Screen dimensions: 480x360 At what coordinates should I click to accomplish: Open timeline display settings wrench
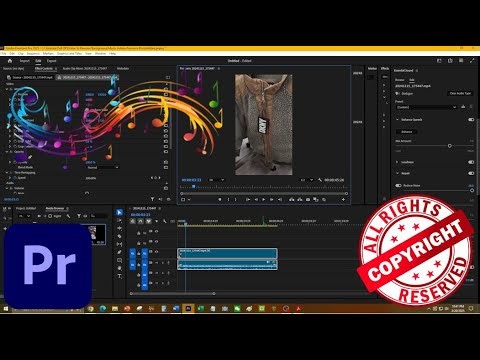tap(165, 221)
